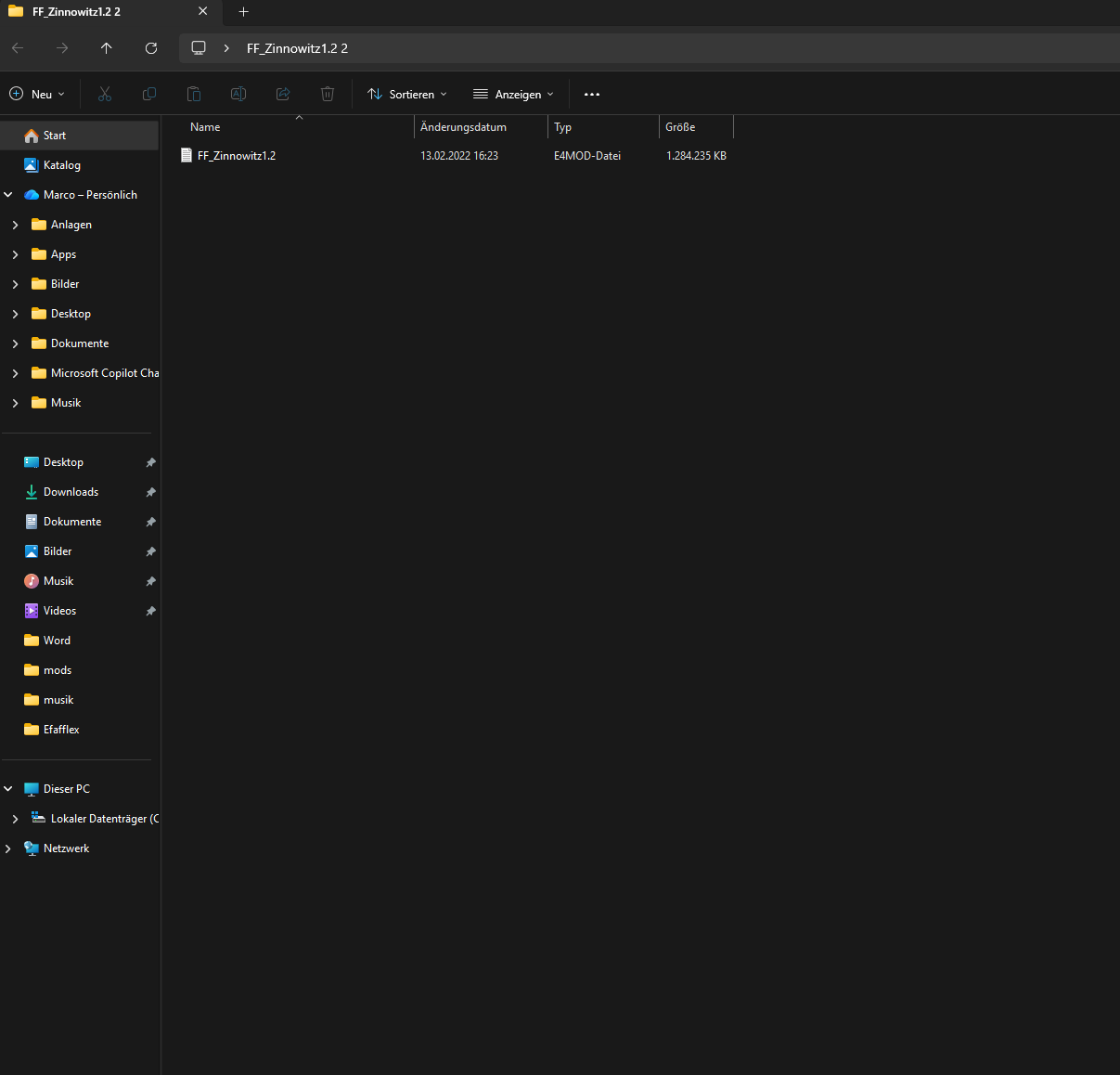Click the Rename icon in toolbar

click(238, 94)
